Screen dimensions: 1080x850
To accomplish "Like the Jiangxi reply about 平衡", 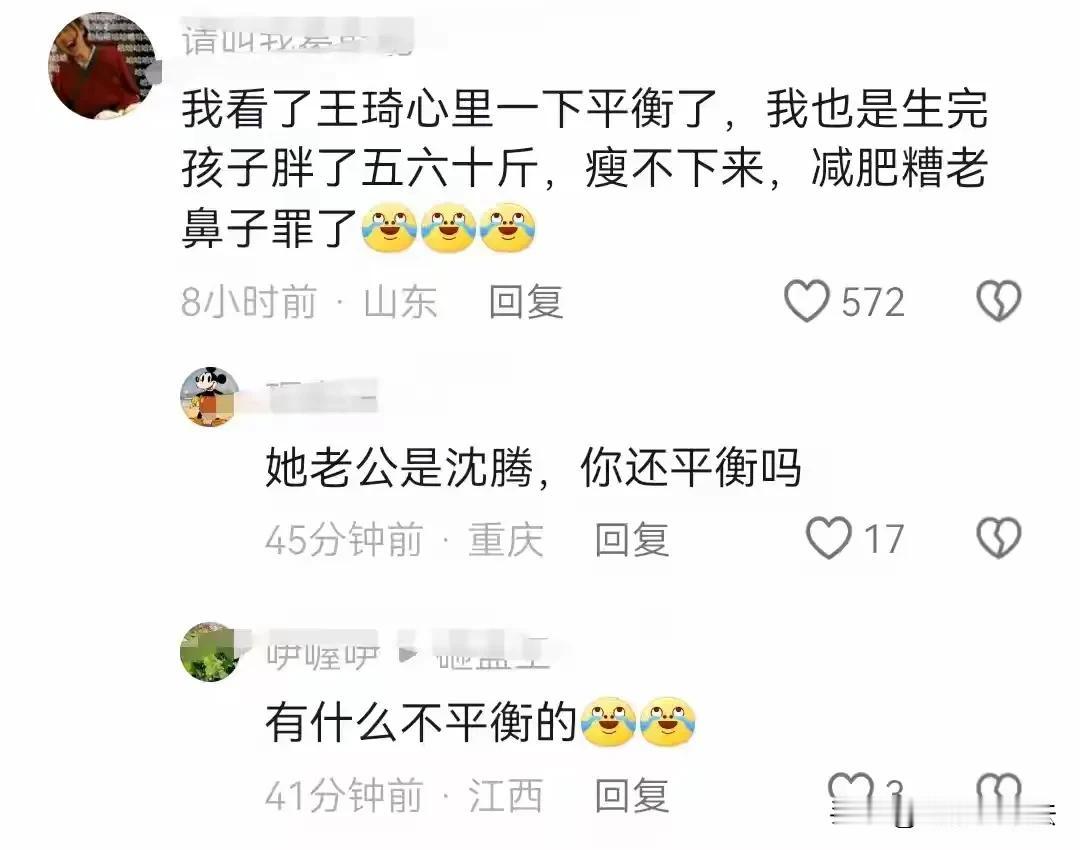I will pos(850,792).
